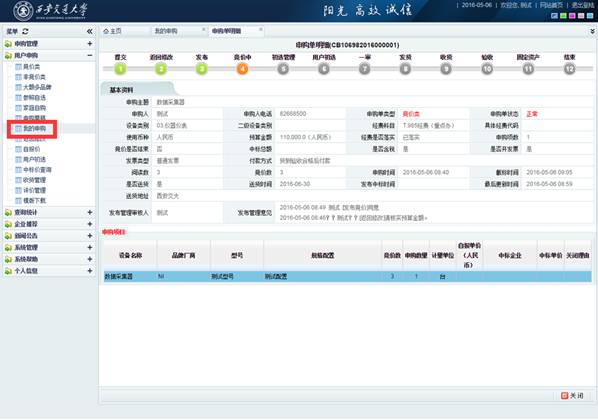598x420 pixels.
Task: Click the 中标企业 column header
Action: pos(510,256)
